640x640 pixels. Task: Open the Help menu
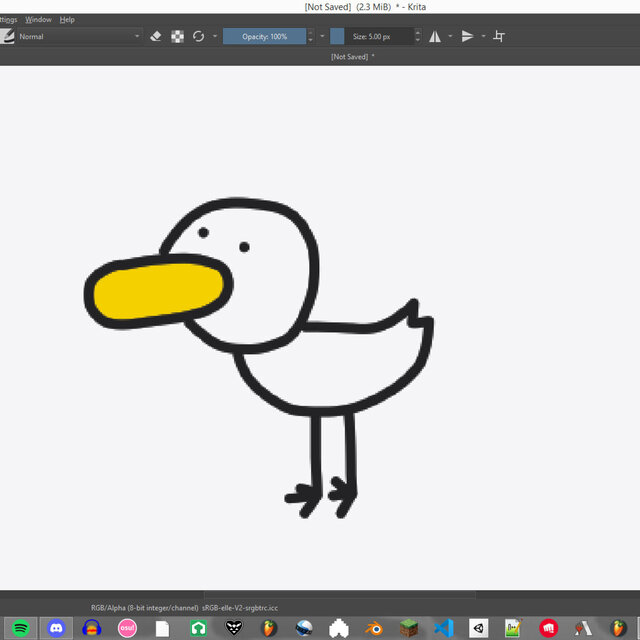click(x=67, y=20)
